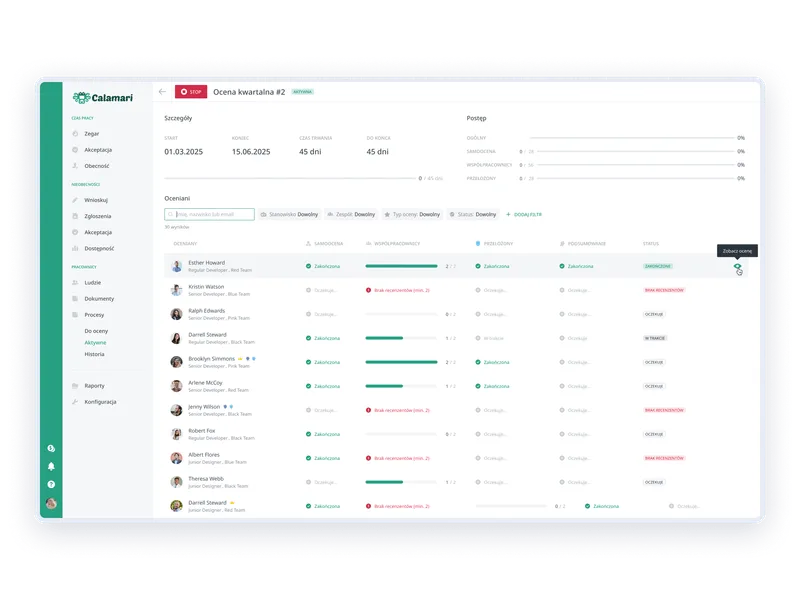Click the eye icon for Esther Howard
The width and height of the screenshot is (800, 600).
point(738,267)
